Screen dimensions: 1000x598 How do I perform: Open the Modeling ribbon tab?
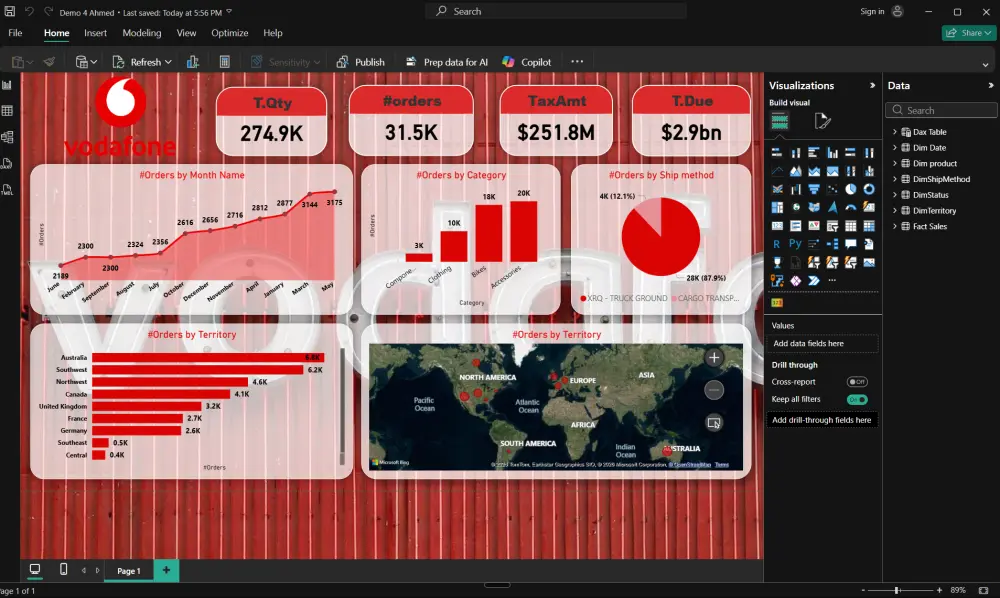tap(142, 33)
